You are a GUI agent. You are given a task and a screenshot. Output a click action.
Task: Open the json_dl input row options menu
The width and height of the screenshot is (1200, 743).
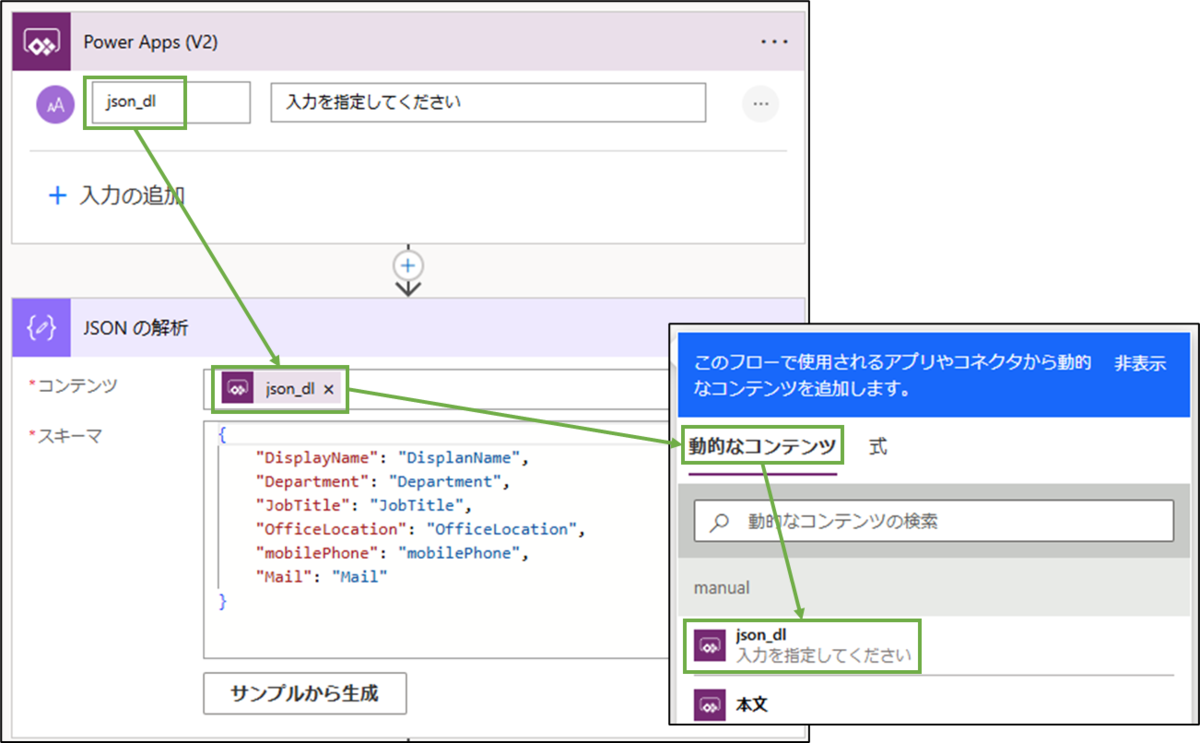coord(760,103)
